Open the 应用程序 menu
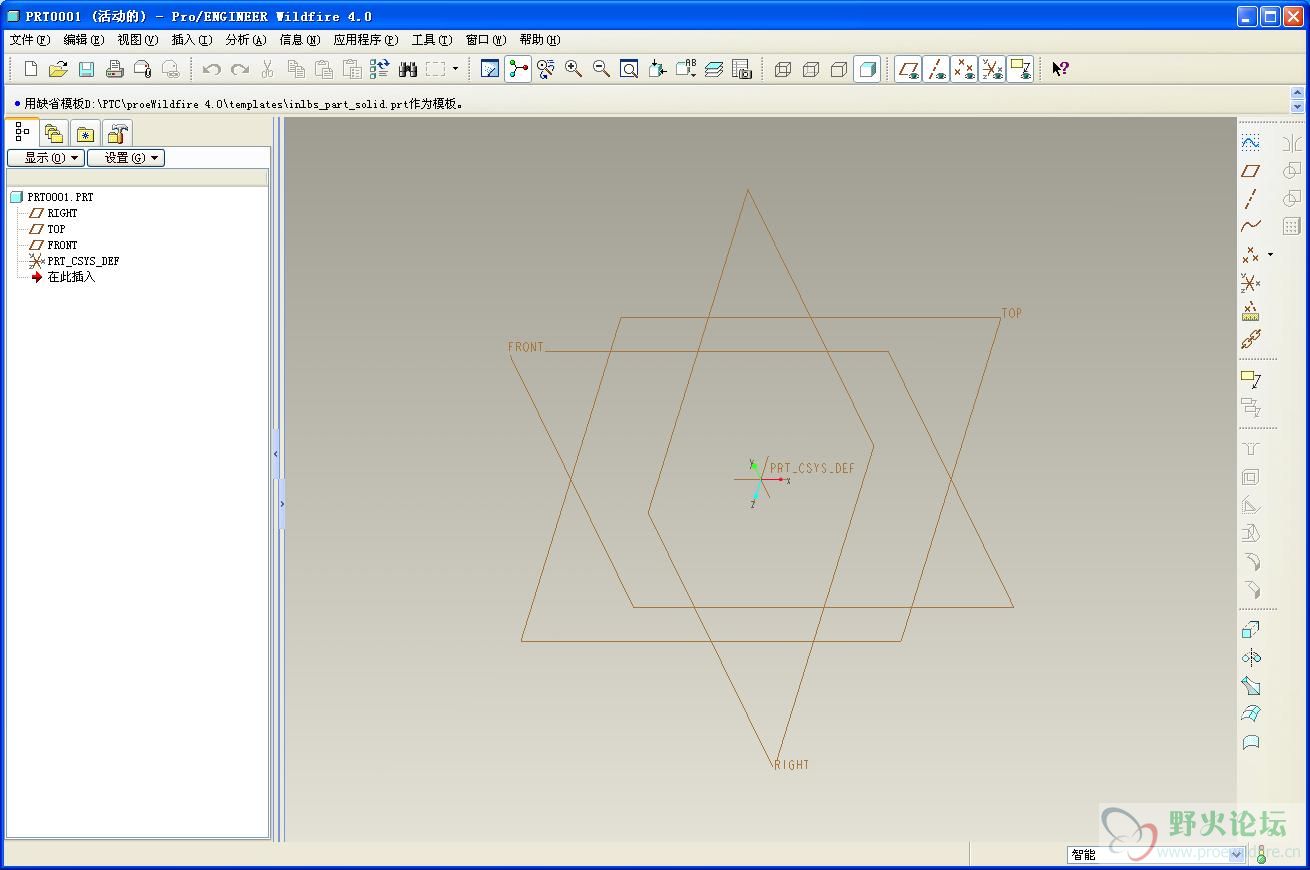This screenshot has width=1310, height=870. tap(365, 40)
